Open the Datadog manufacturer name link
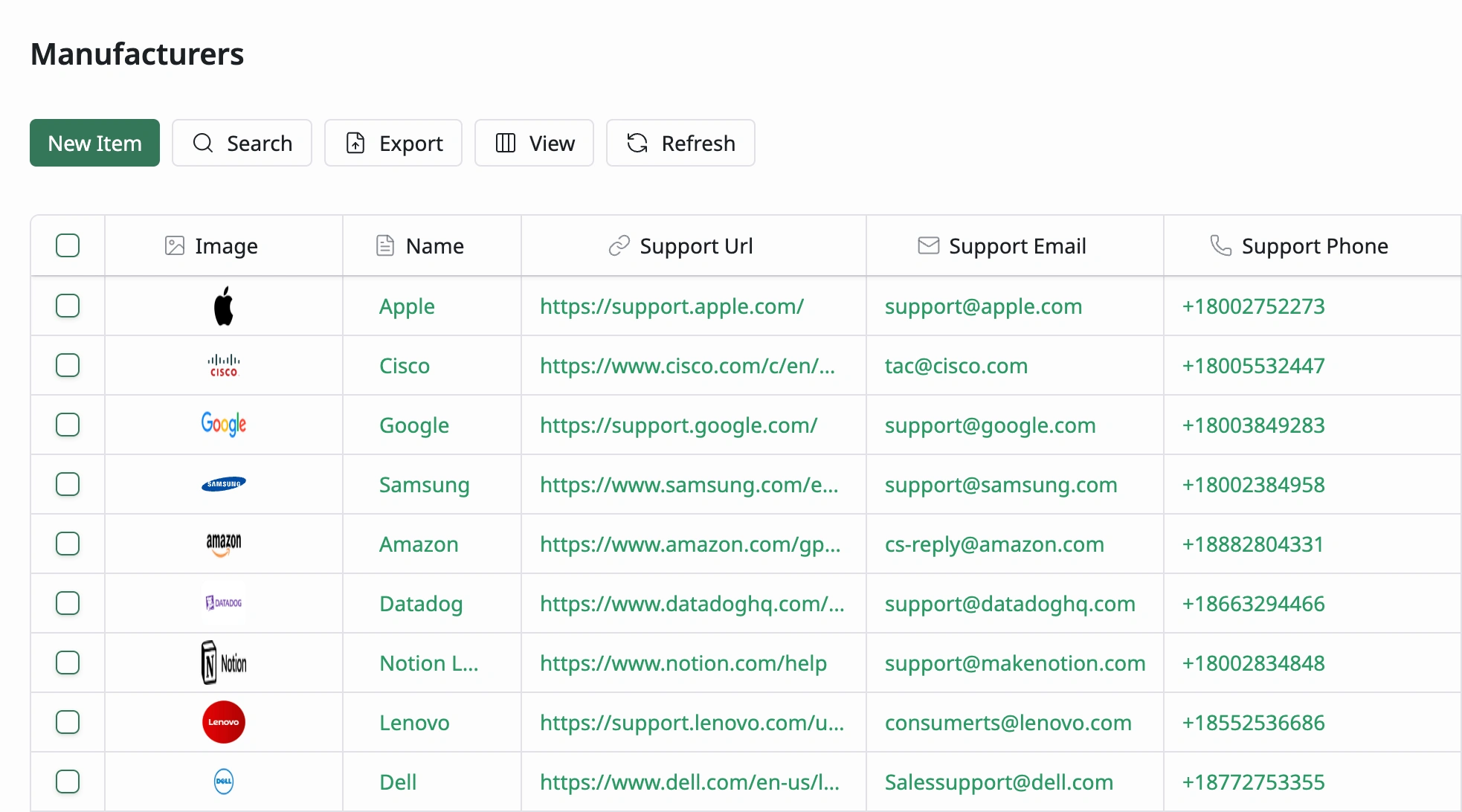Image resolution: width=1462 pixels, height=812 pixels. click(421, 604)
